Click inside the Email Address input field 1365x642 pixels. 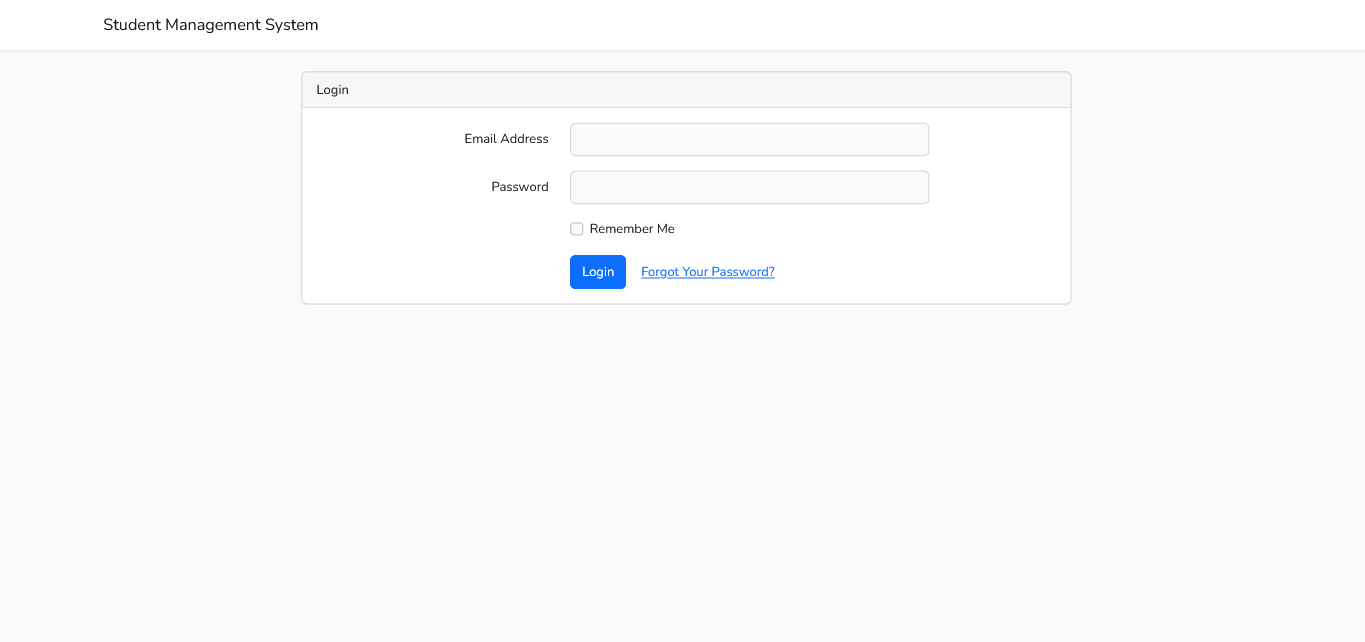click(x=748, y=139)
